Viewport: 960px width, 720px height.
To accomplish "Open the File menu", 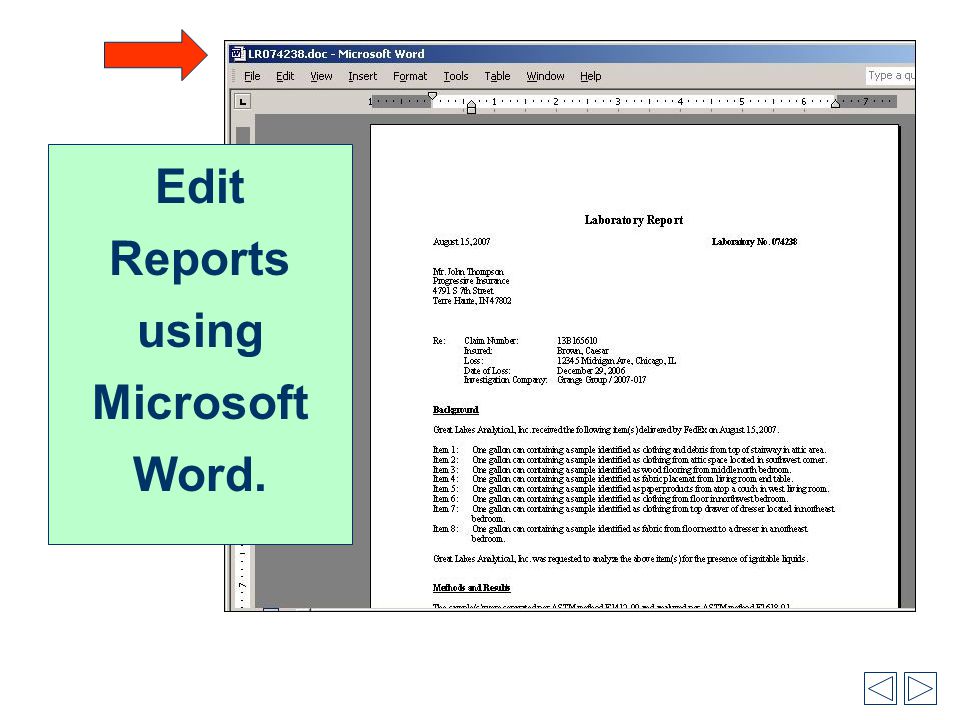I will (x=252, y=76).
